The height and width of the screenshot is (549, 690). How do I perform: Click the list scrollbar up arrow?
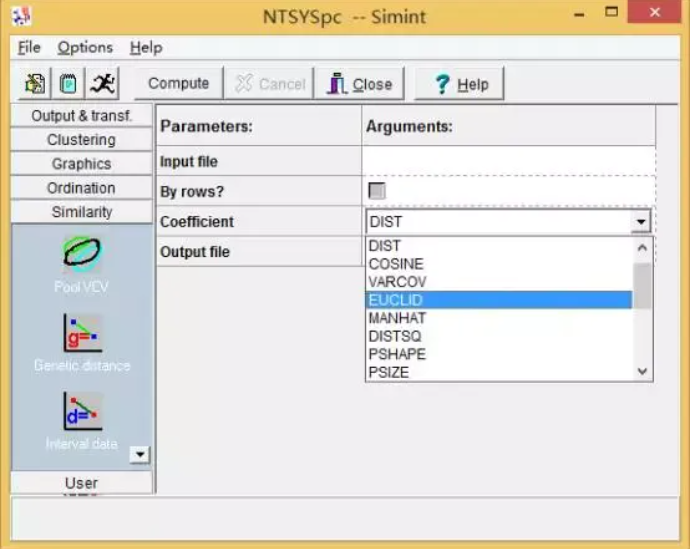click(642, 248)
